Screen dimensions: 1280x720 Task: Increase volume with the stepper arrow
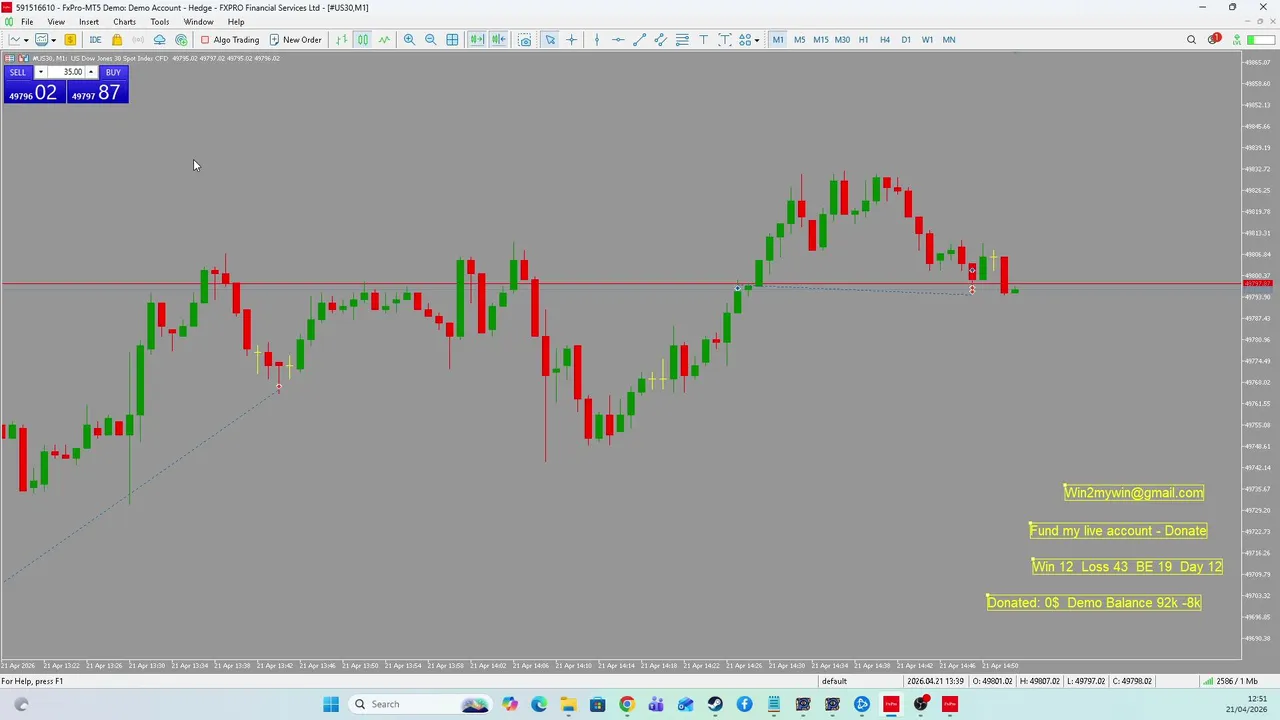tap(90, 72)
